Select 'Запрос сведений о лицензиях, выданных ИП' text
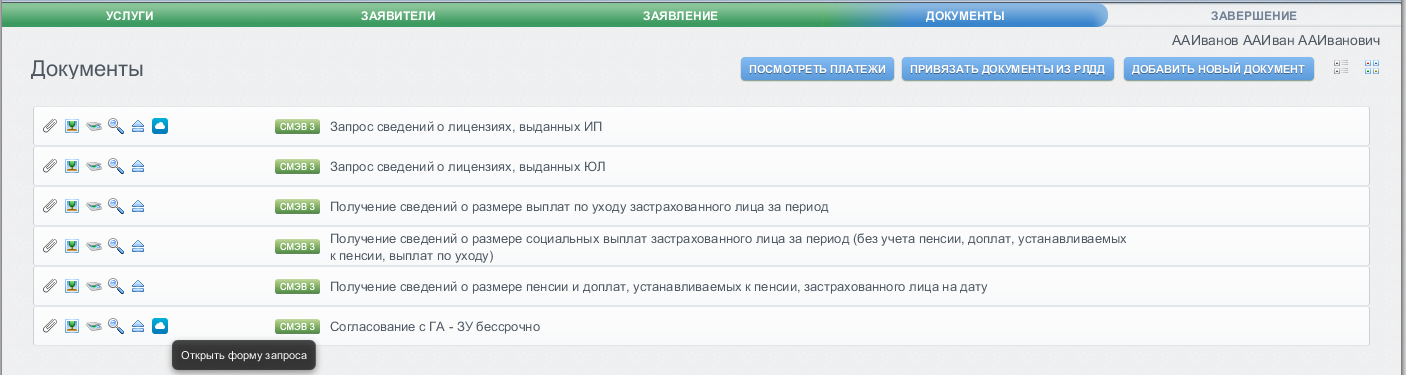1406x375 pixels. tap(466, 127)
